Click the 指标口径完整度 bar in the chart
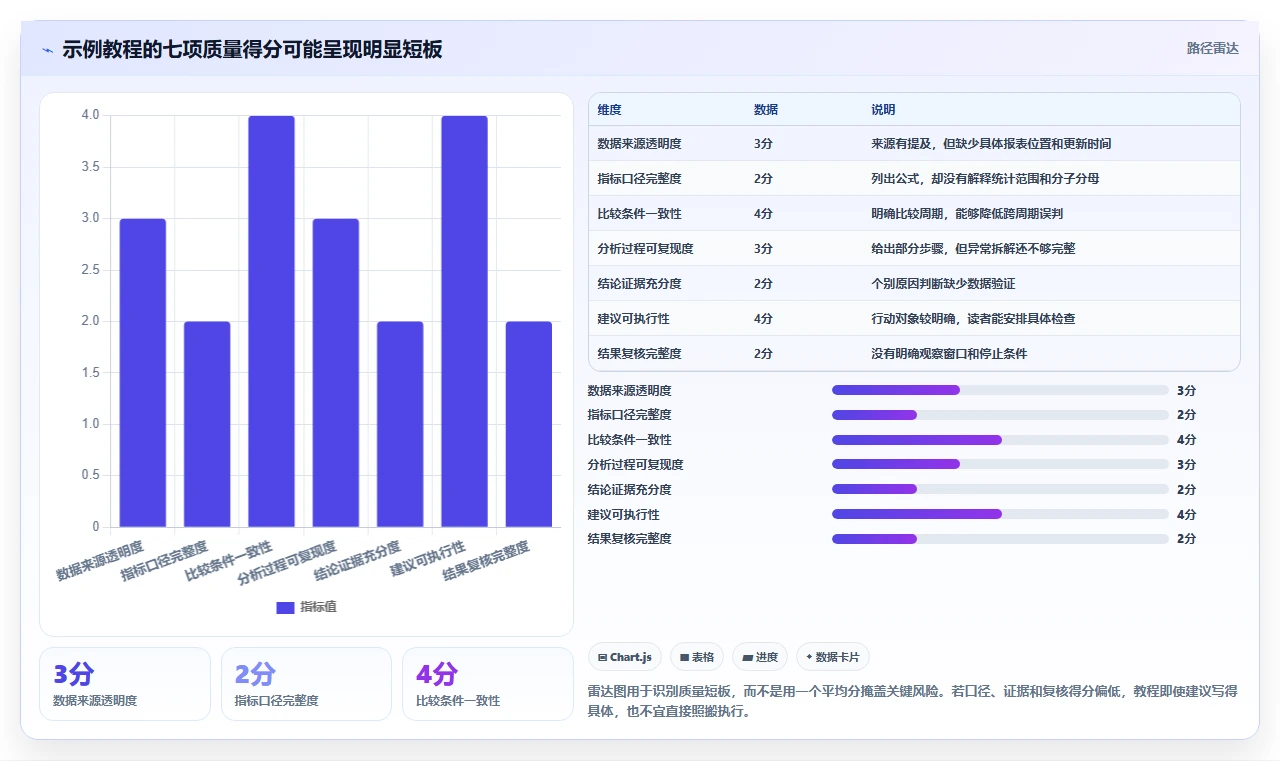Screen dimensions: 1280x761 (207, 424)
